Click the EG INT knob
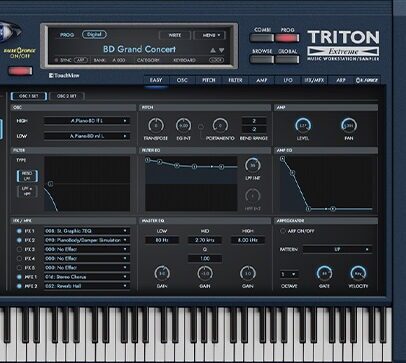406x363 pixels. 183,126
